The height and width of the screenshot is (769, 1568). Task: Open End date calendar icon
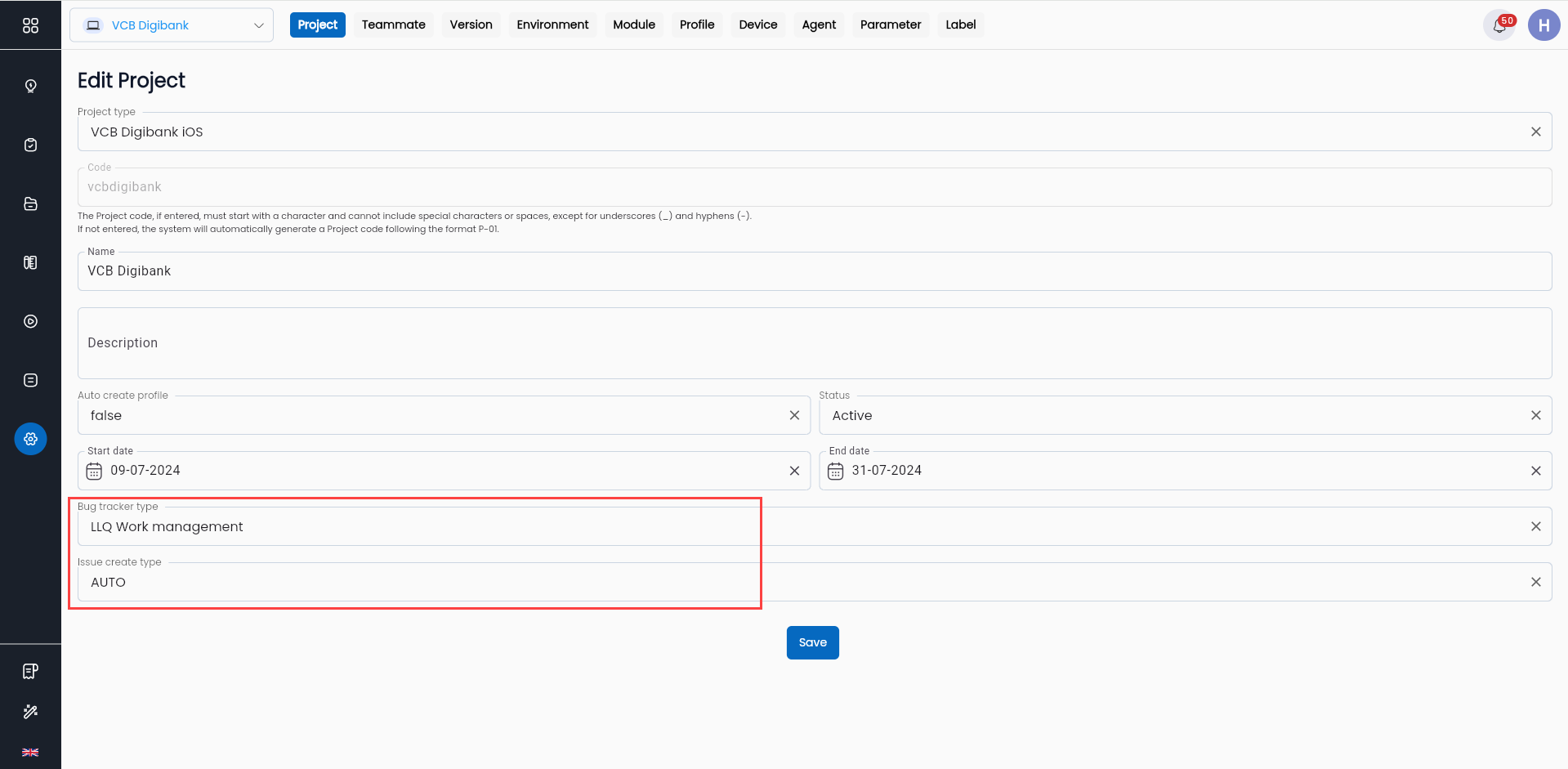[835, 471]
